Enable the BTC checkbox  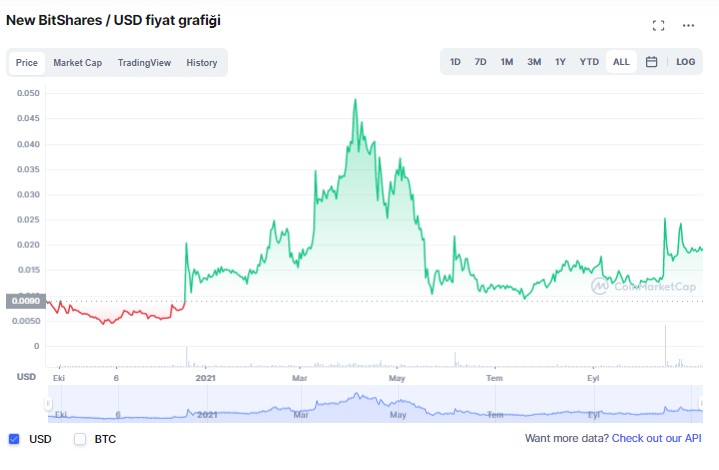click(x=80, y=439)
